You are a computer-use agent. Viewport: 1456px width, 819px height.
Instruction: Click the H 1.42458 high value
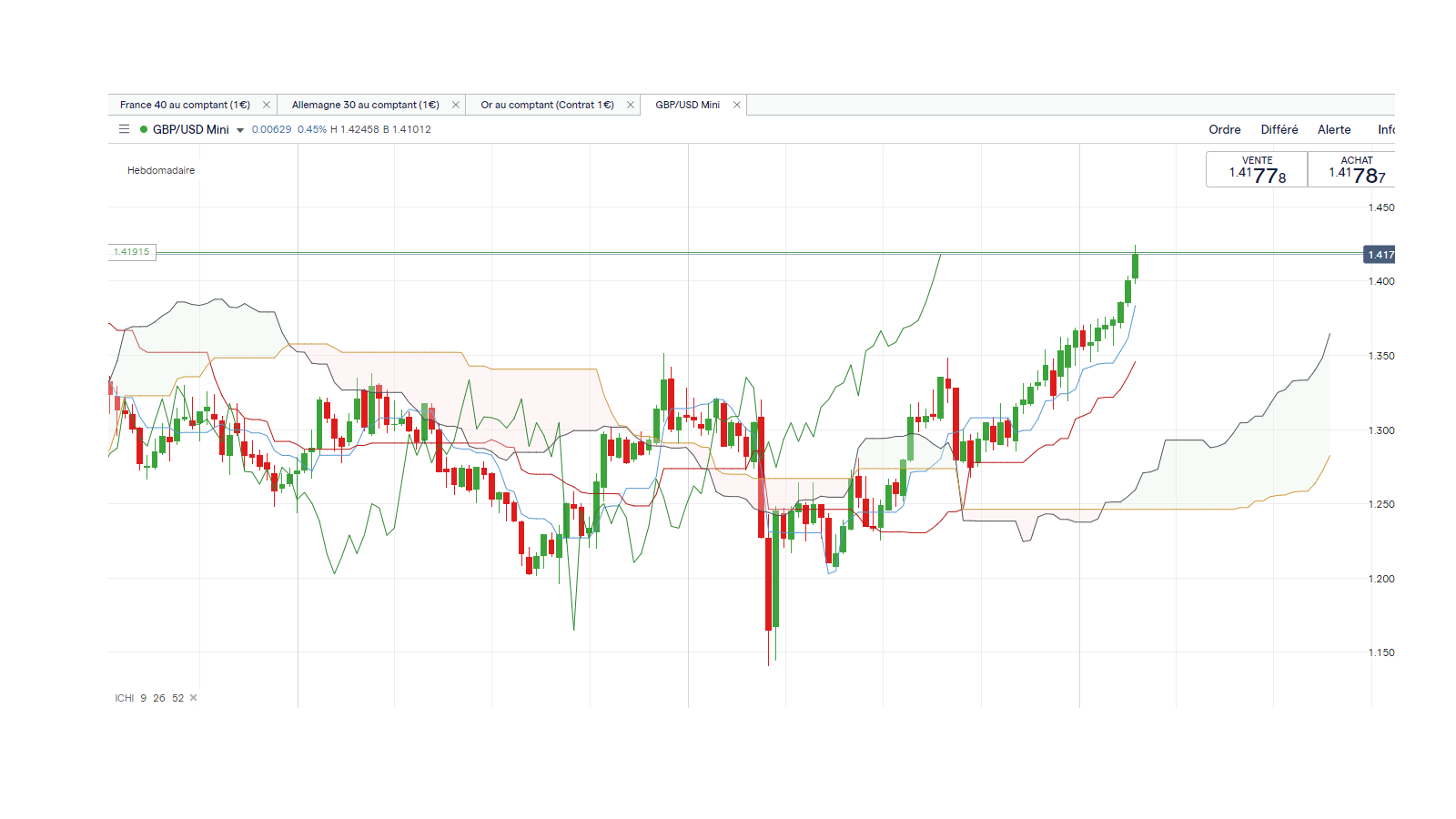355,129
